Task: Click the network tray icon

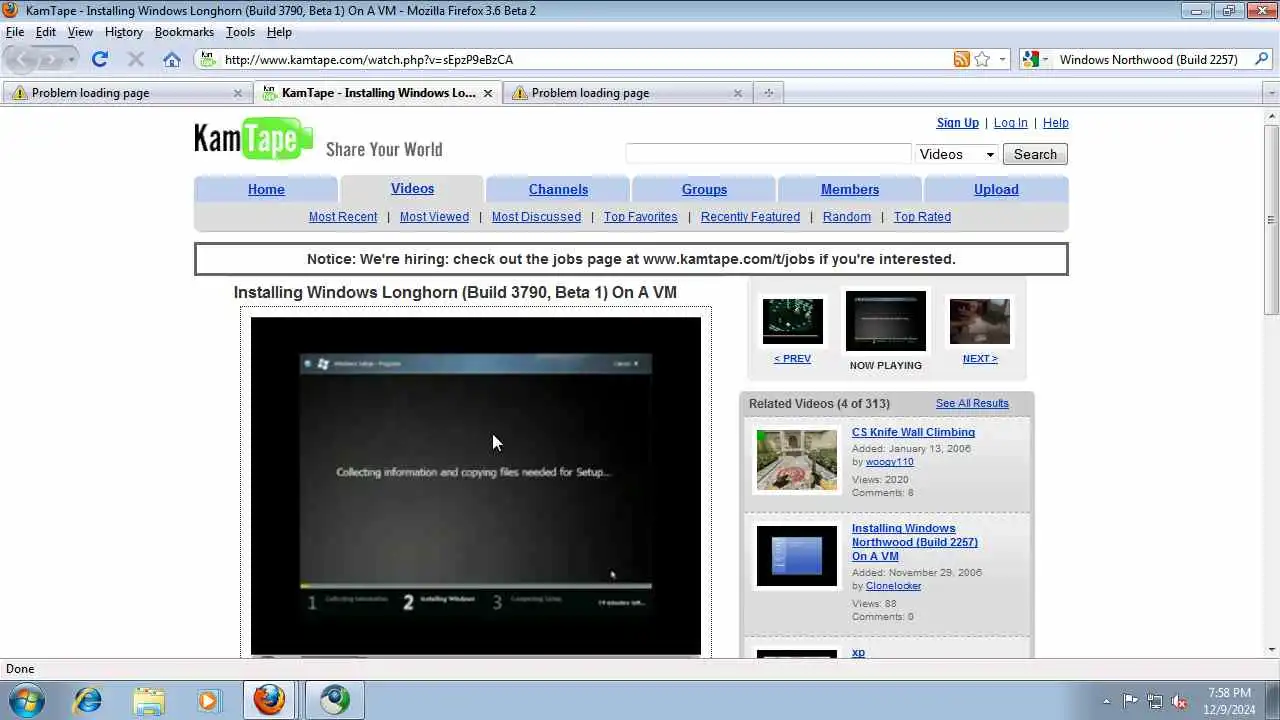Action: tap(1155, 701)
